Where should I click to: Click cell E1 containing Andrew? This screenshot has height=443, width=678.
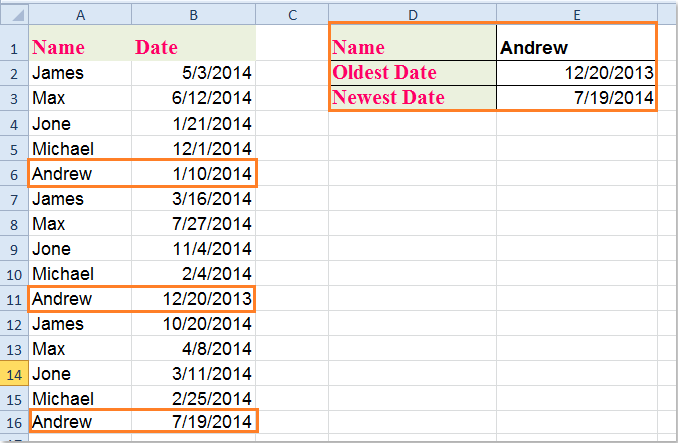[575, 47]
